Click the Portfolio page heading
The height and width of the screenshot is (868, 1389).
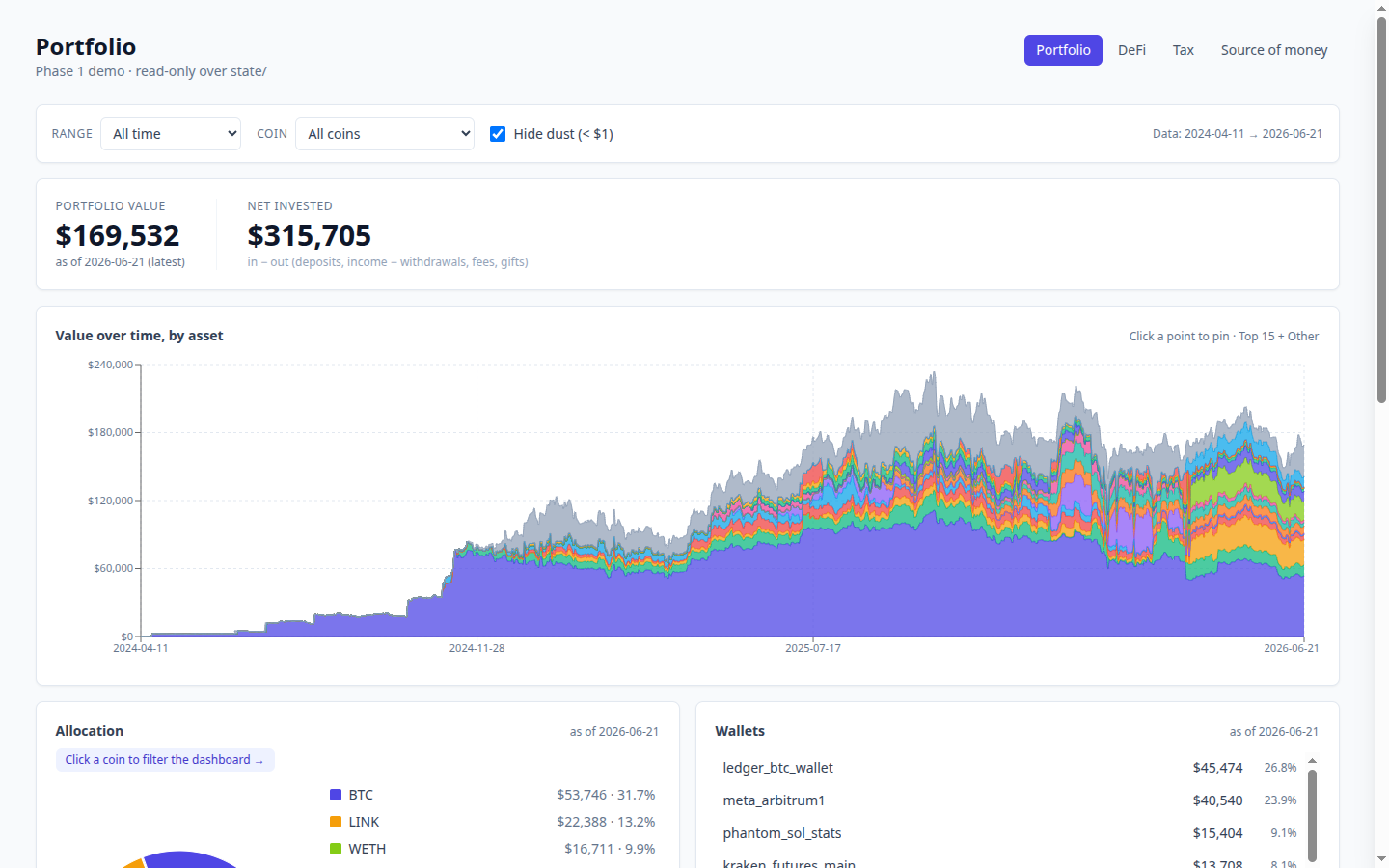click(x=86, y=46)
